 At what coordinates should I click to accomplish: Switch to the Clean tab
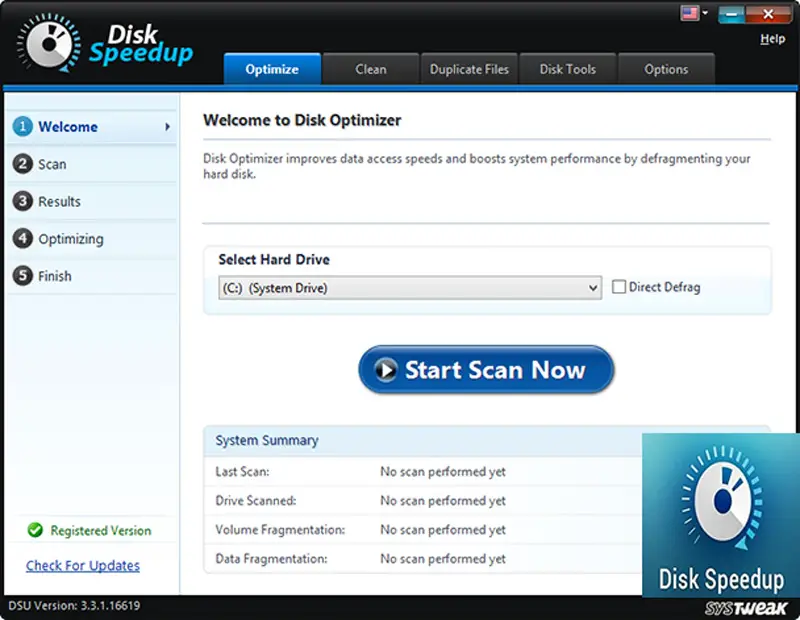371,69
